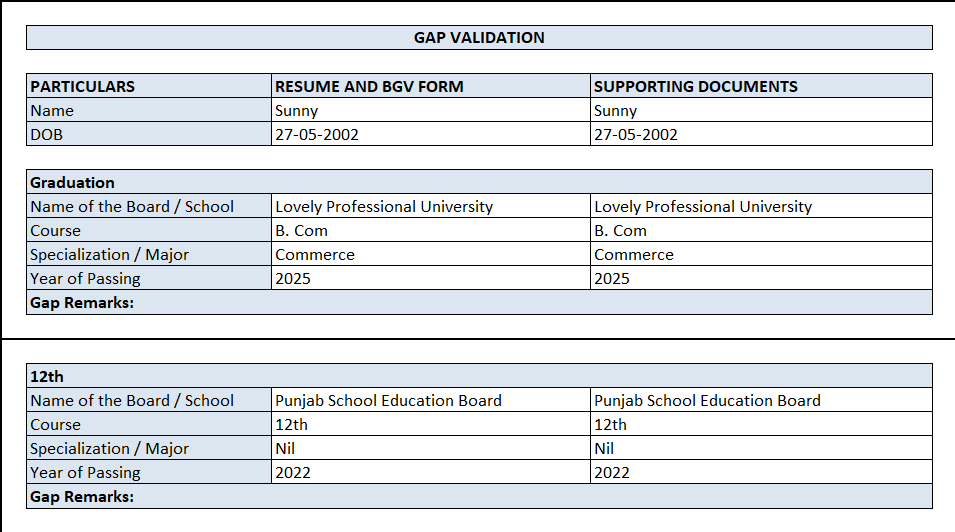Select the Name label cell
The width and height of the screenshot is (955, 532).
coord(52,111)
